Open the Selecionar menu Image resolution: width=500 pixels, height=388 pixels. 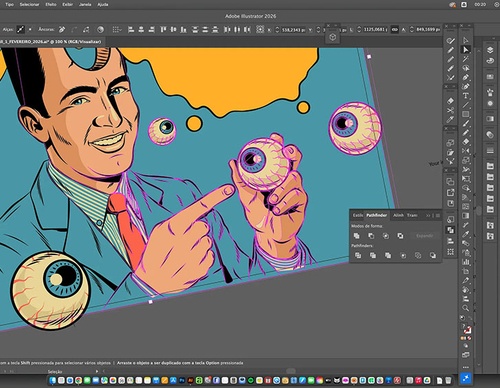tap(29, 5)
